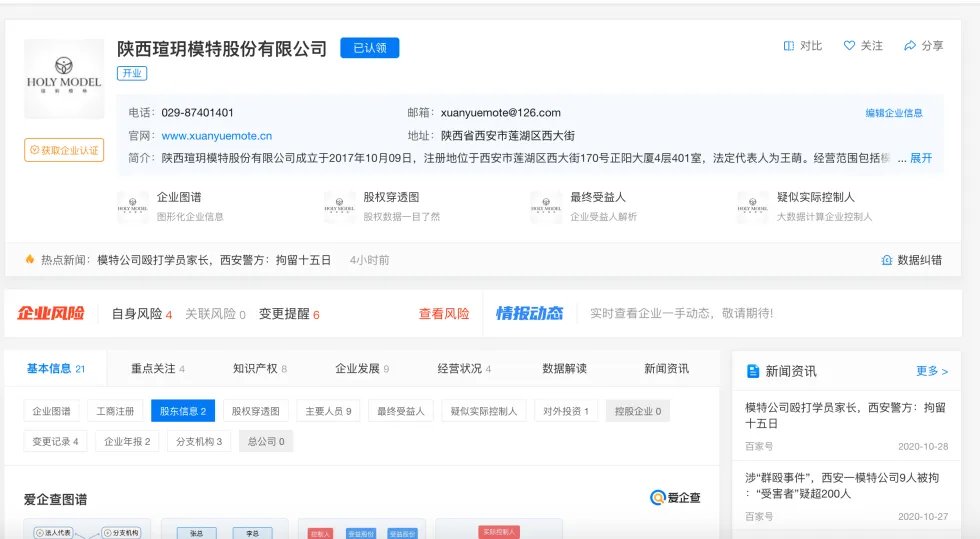980x539 pixels.
Task: Click 关联风险 0 entry
Action: pos(215,314)
